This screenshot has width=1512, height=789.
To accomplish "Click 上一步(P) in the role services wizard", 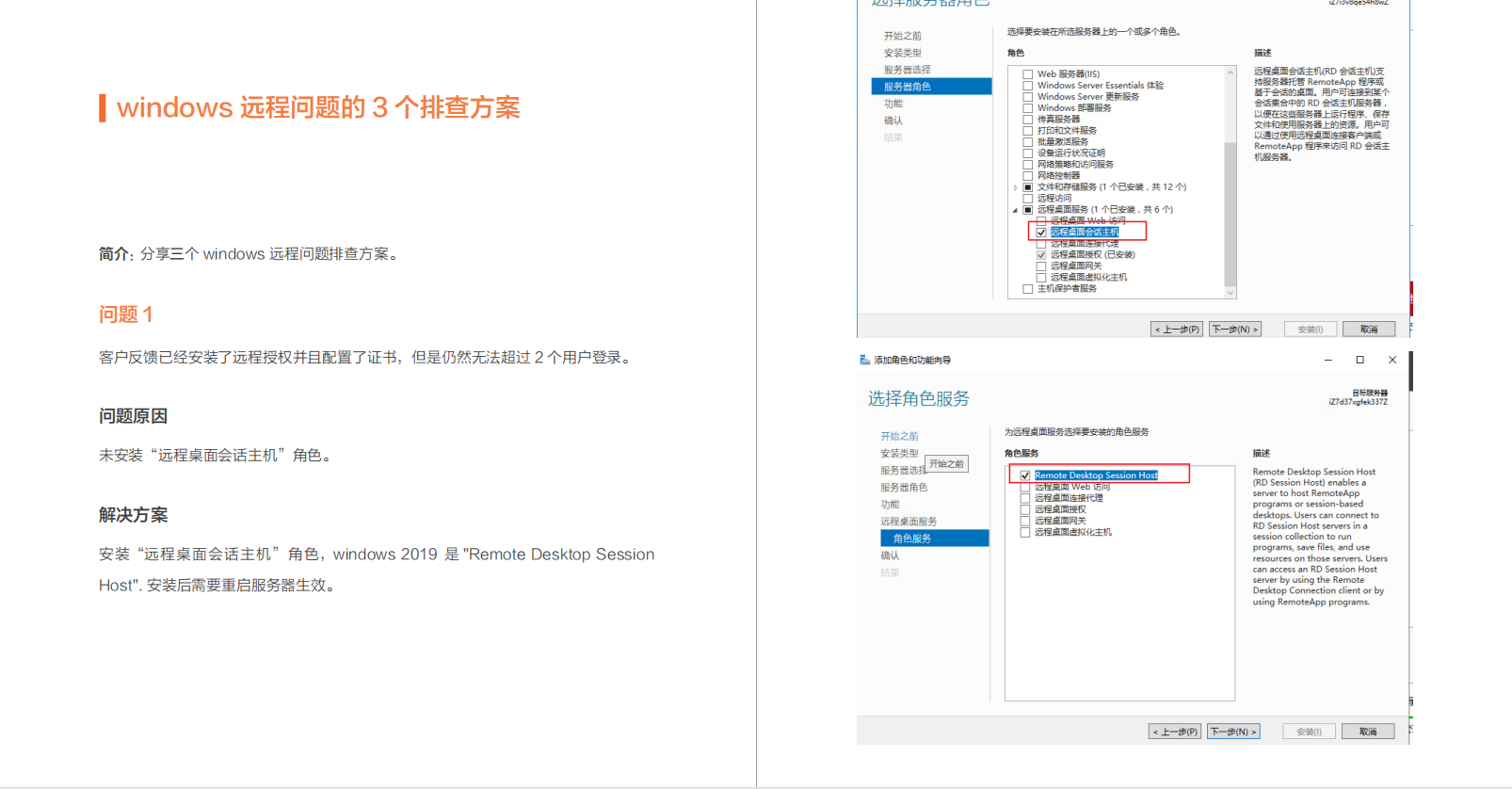I will [1175, 732].
